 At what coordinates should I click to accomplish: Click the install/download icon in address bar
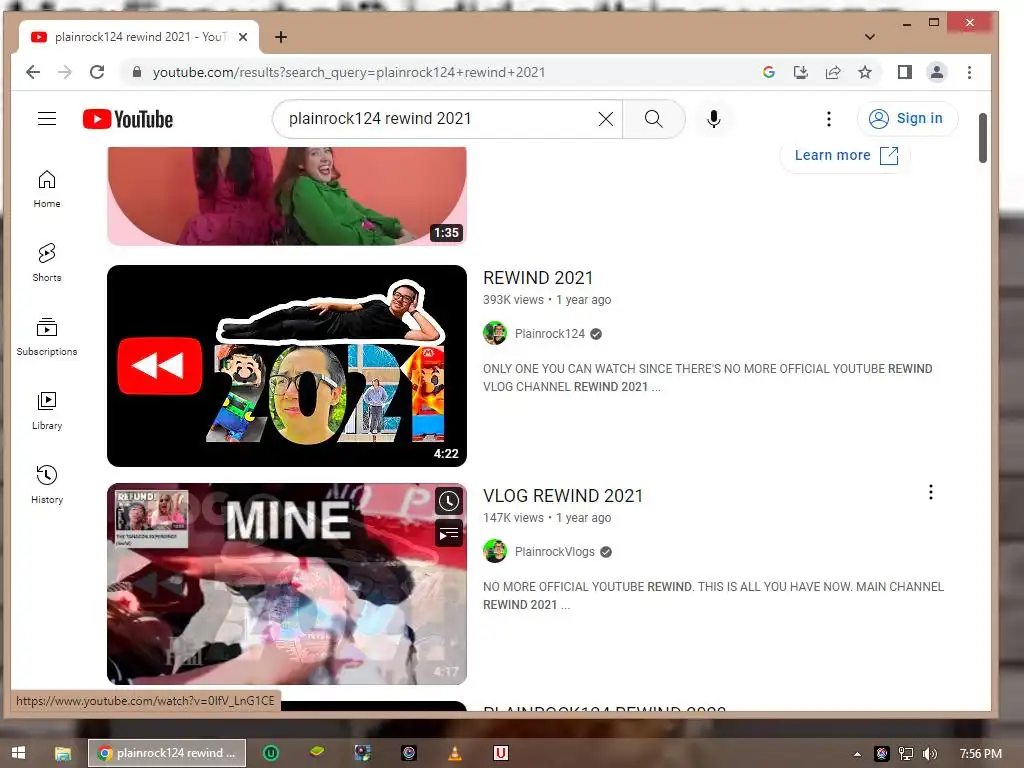(801, 72)
